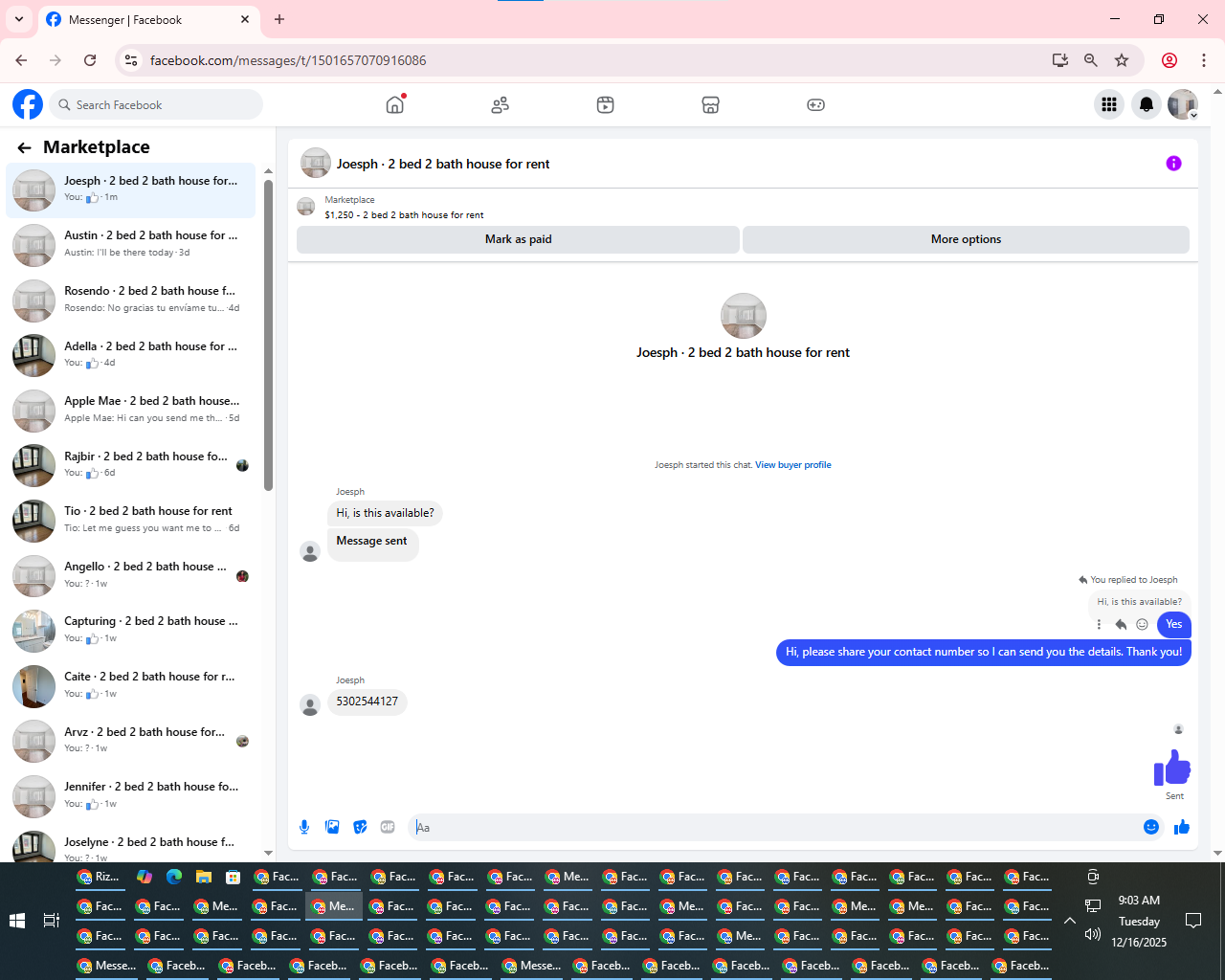Open the Marketplace storefront icon in top navigation
1225x980 pixels.
710,104
